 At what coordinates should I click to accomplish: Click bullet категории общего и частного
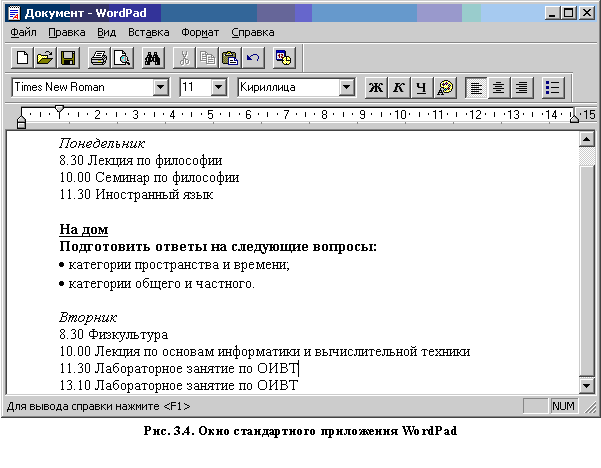pos(157,284)
